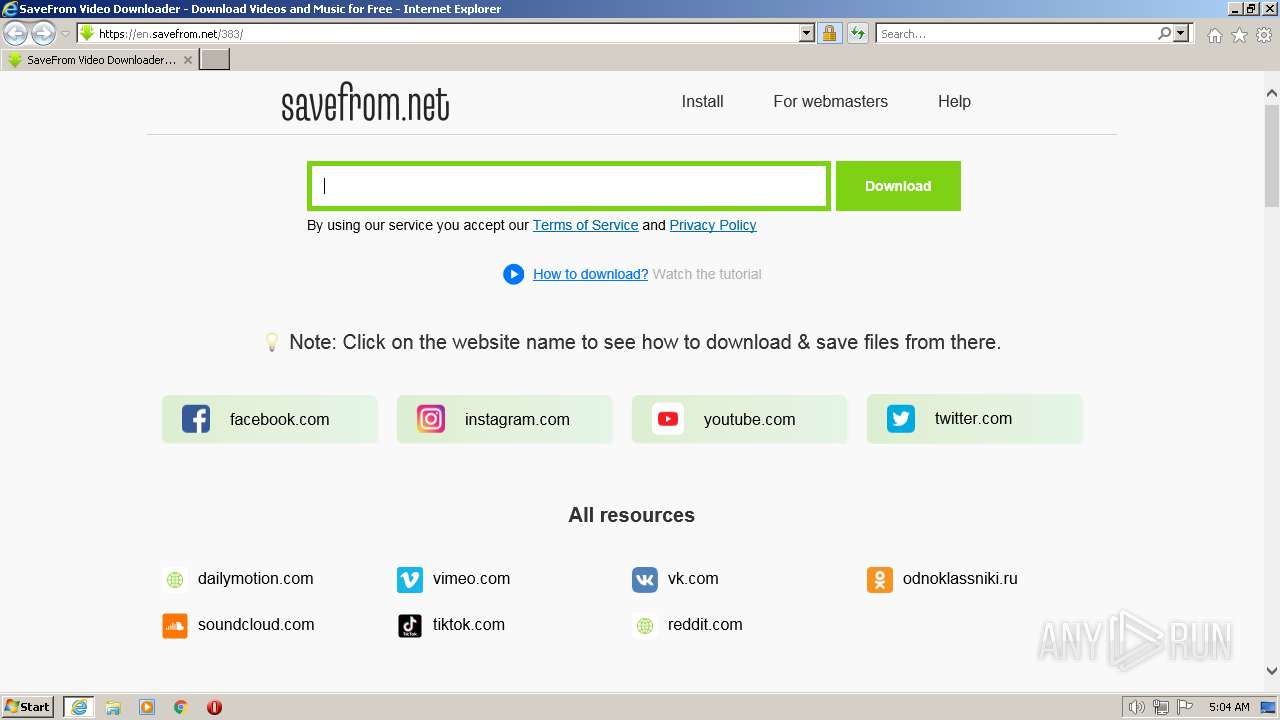
Task: Click the video URL input field
Action: tap(569, 186)
